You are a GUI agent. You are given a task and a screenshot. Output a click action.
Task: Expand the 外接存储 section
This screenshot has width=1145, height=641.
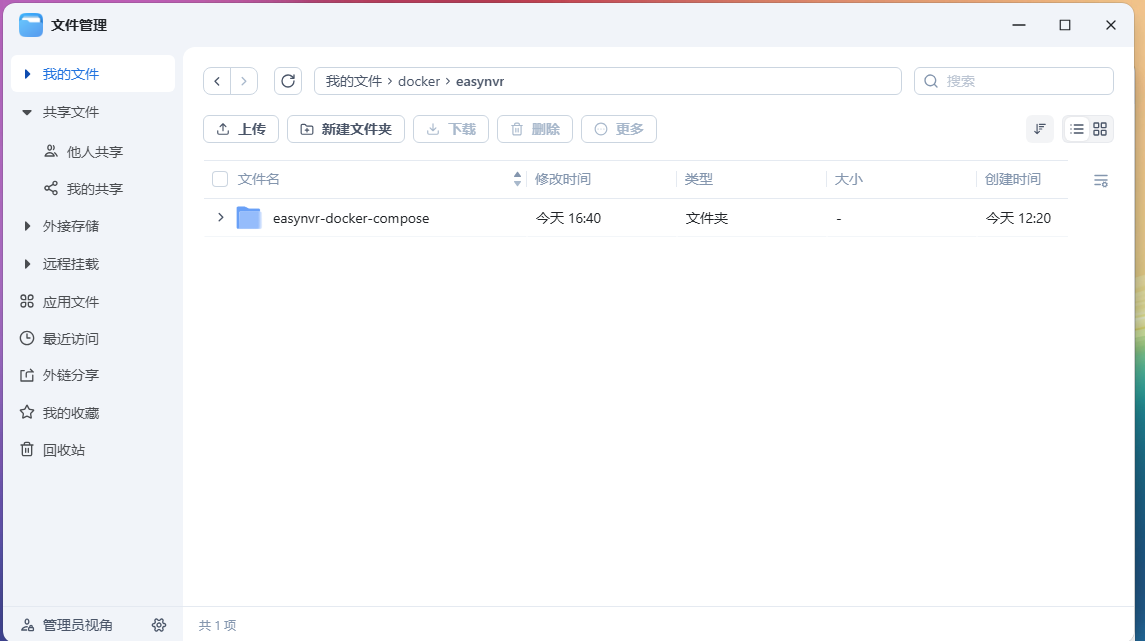tap(27, 226)
